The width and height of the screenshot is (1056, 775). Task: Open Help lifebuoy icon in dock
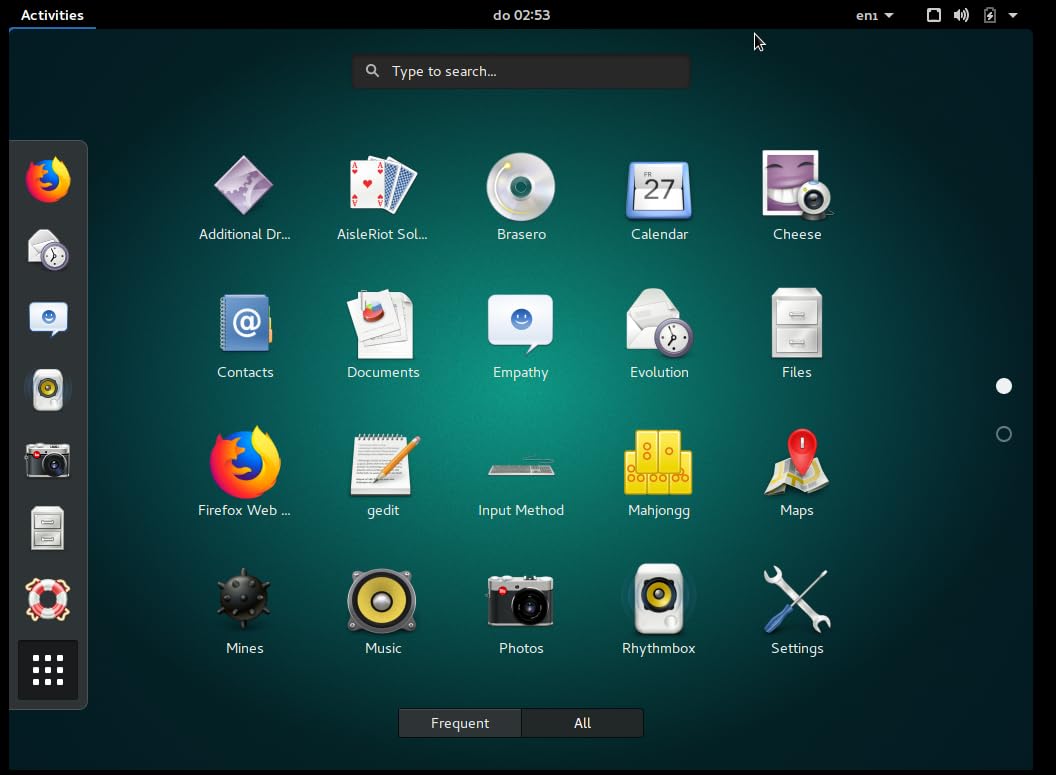coord(48,599)
